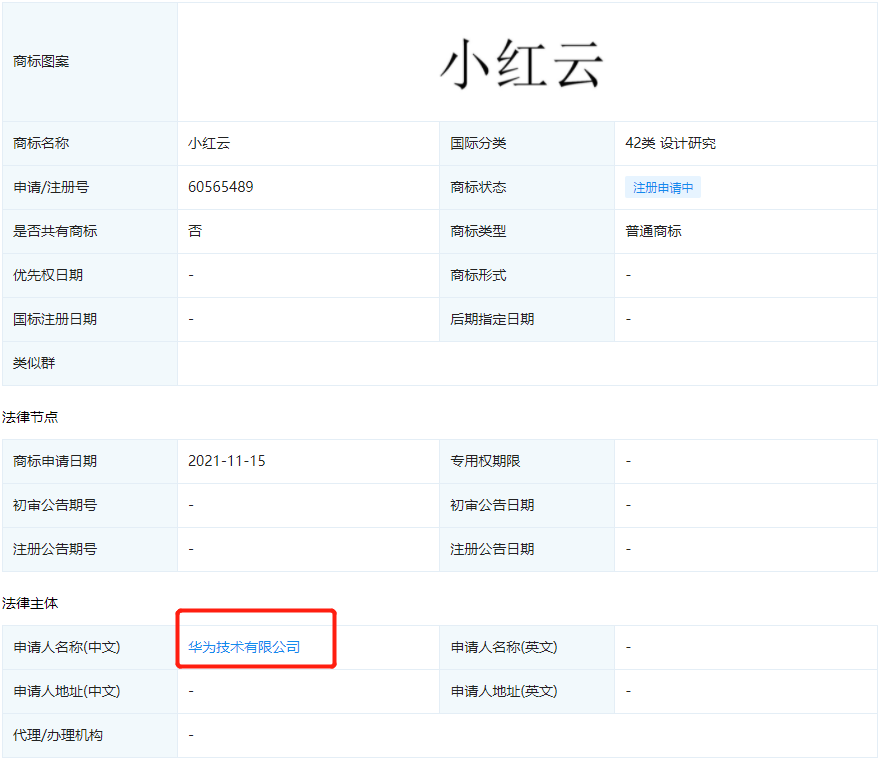The height and width of the screenshot is (763, 882).
Task: Click the 商标类型 label
Action: click(478, 231)
